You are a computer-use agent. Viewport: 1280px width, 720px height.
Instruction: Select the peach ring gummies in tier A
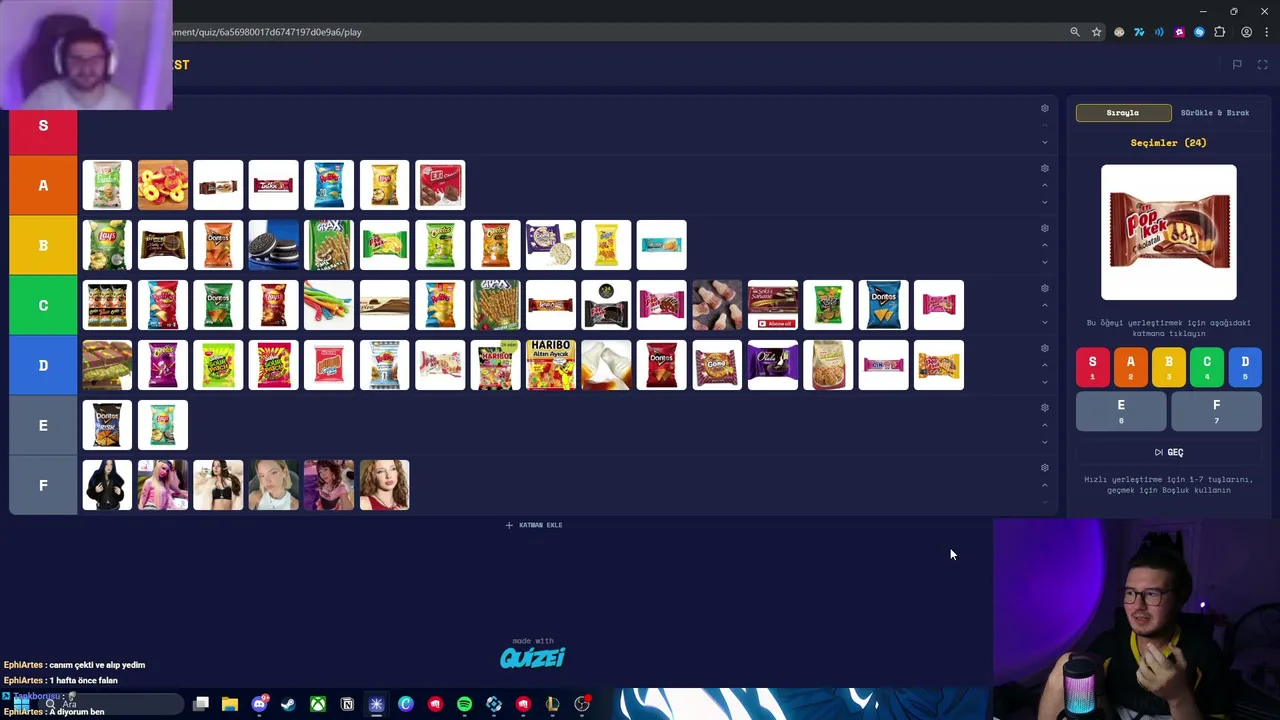[163, 185]
